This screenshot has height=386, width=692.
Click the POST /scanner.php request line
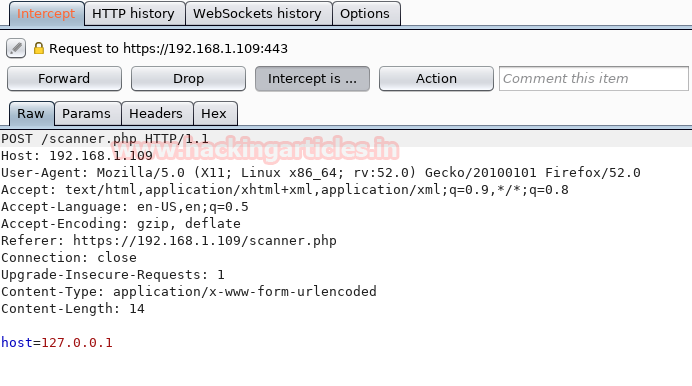pos(105,139)
